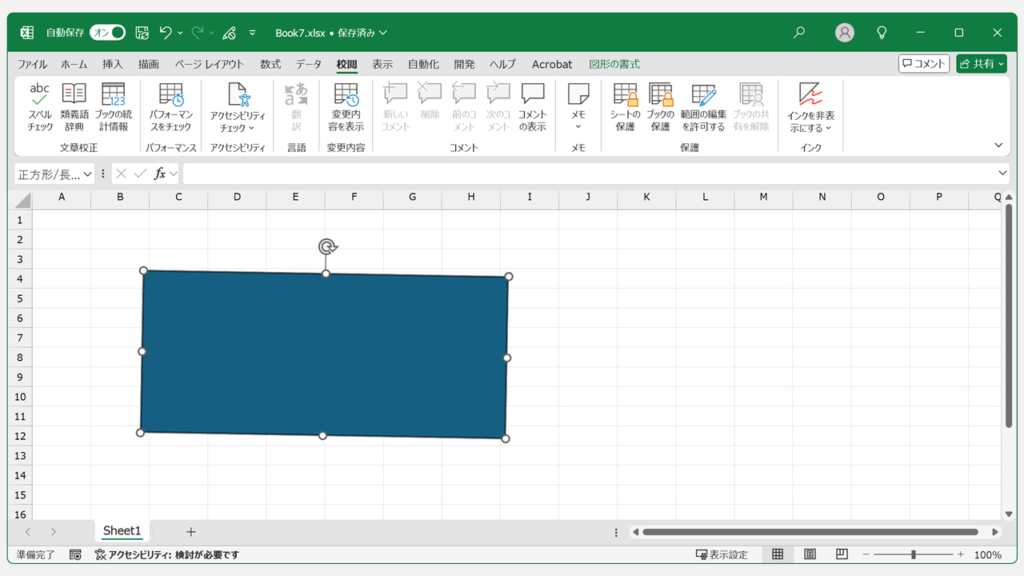The height and width of the screenshot is (576, 1024).
Task: Open the user account profile icon
Action: [x=844, y=33]
